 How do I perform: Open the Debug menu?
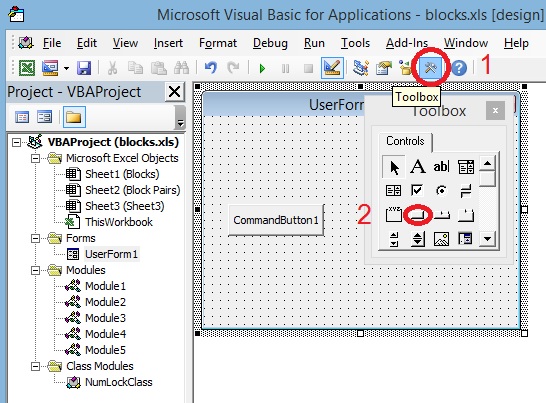270,43
